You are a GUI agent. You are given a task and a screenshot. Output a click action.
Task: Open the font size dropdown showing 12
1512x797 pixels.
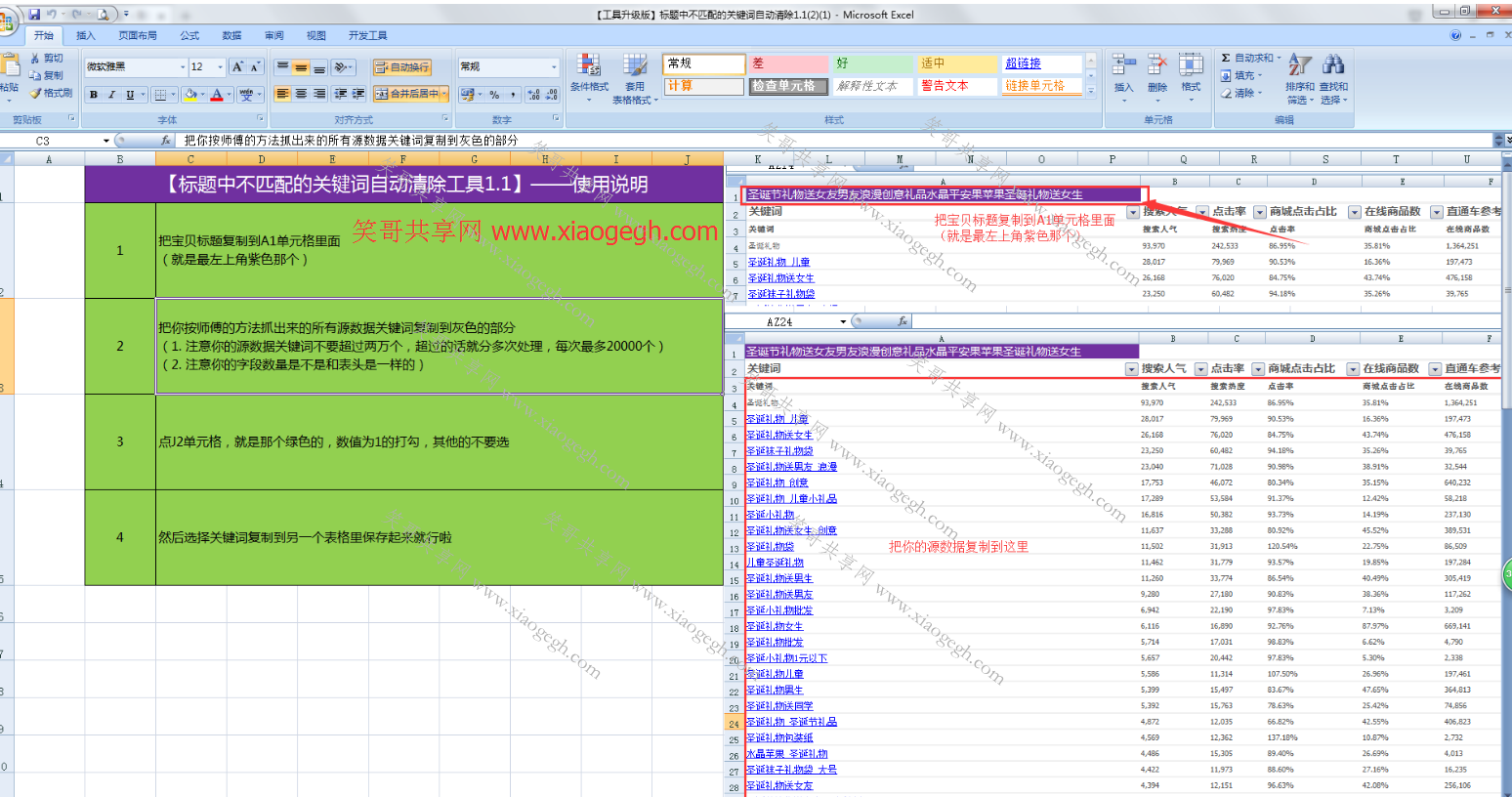coord(221,66)
